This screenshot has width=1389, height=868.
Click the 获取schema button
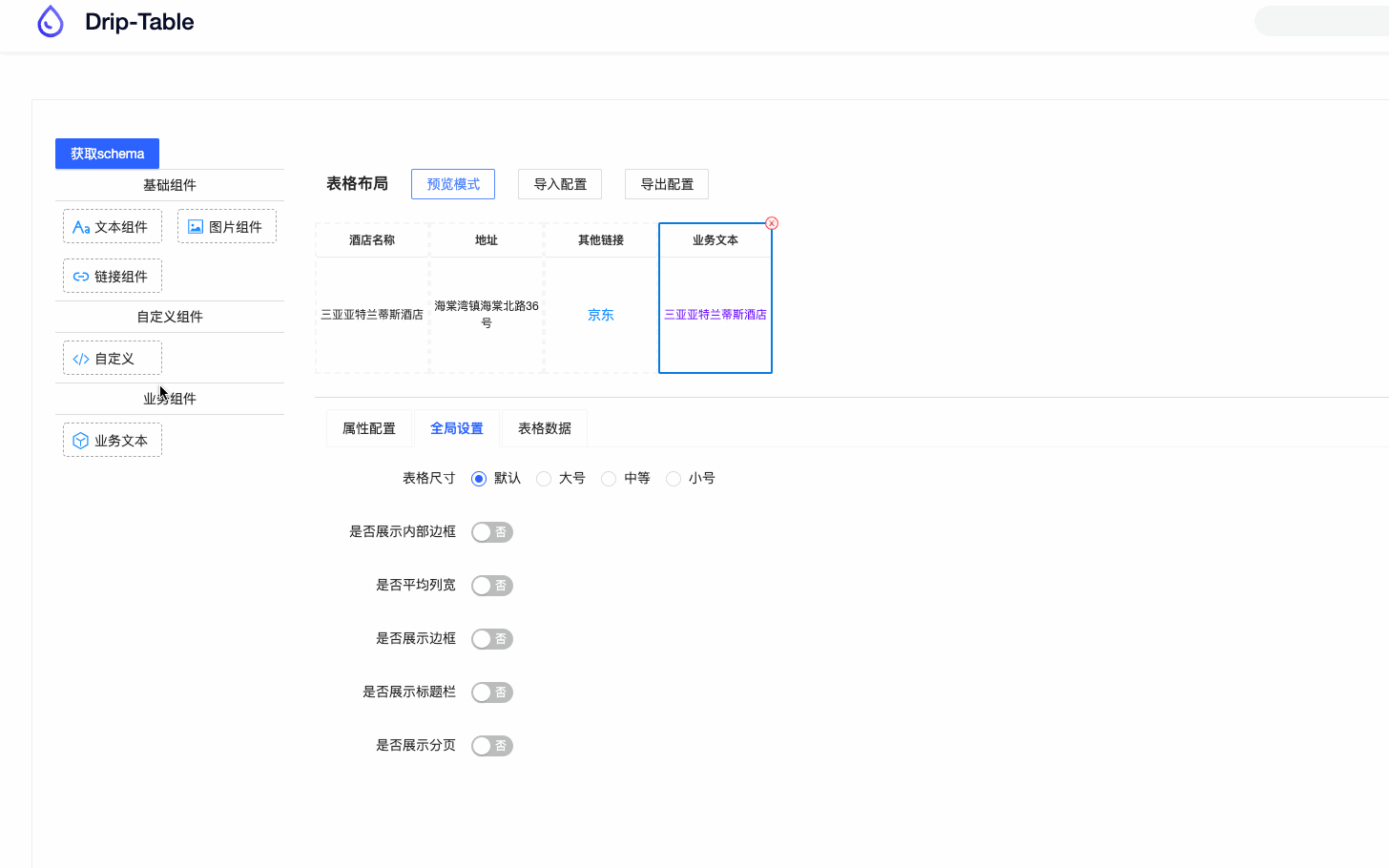pyautogui.click(x=107, y=154)
